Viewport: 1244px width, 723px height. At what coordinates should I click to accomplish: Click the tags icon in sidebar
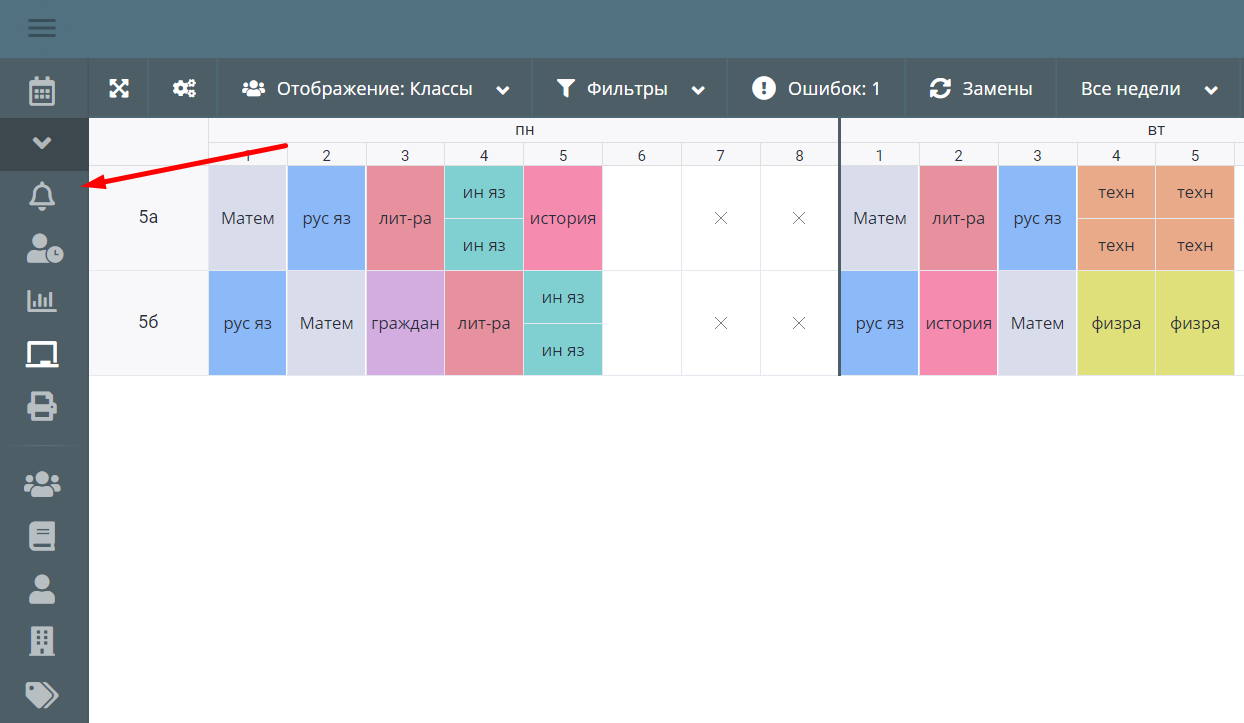(x=42, y=694)
